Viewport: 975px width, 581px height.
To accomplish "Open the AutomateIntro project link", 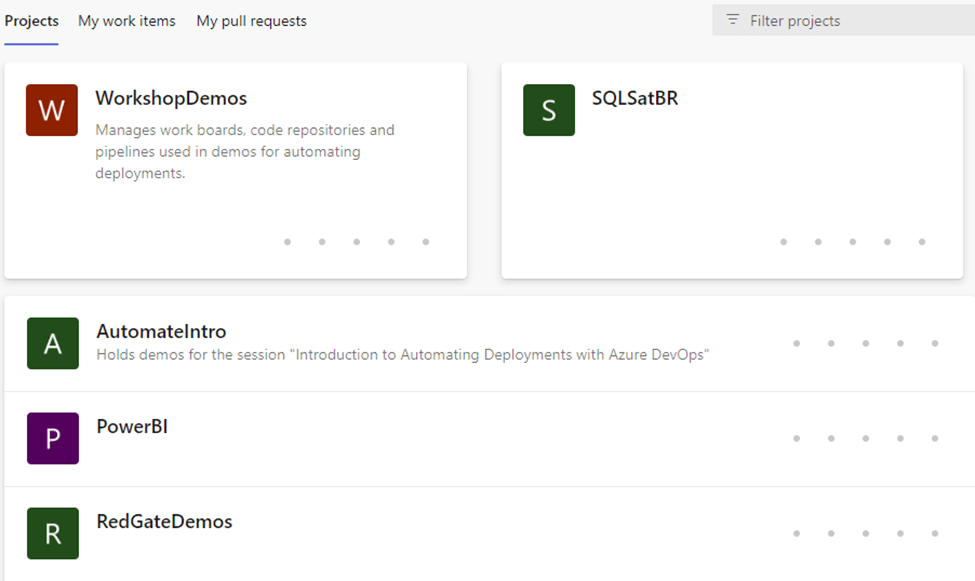I will click(x=161, y=331).
